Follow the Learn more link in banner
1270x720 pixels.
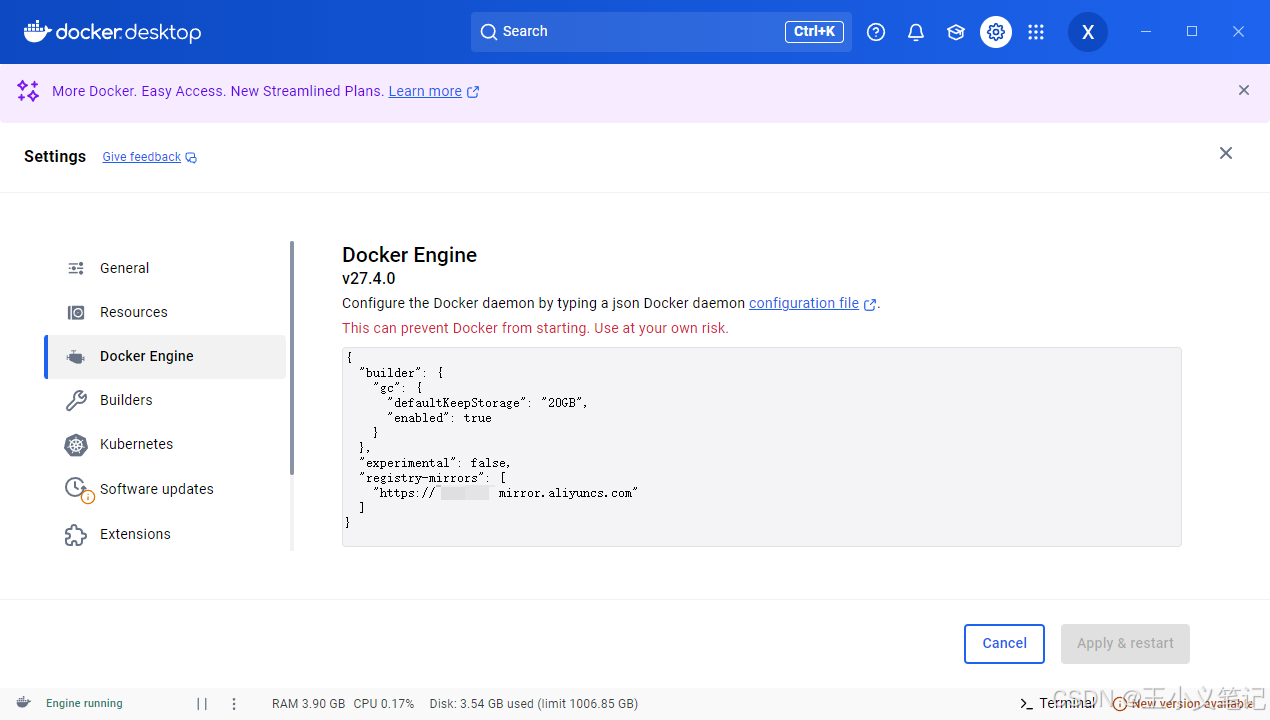(425, 91)
